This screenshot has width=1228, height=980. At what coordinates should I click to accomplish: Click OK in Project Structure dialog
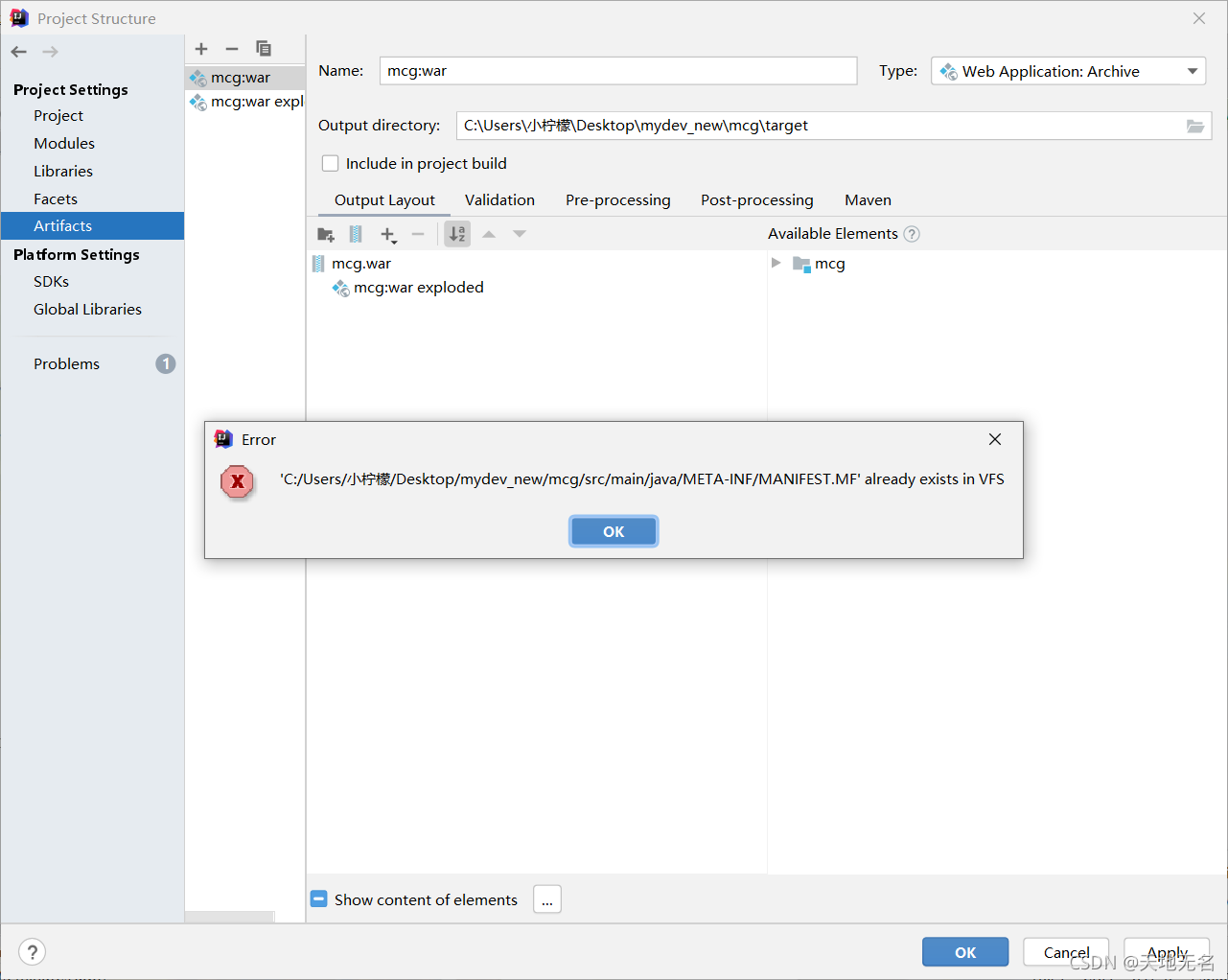(965, 952)
